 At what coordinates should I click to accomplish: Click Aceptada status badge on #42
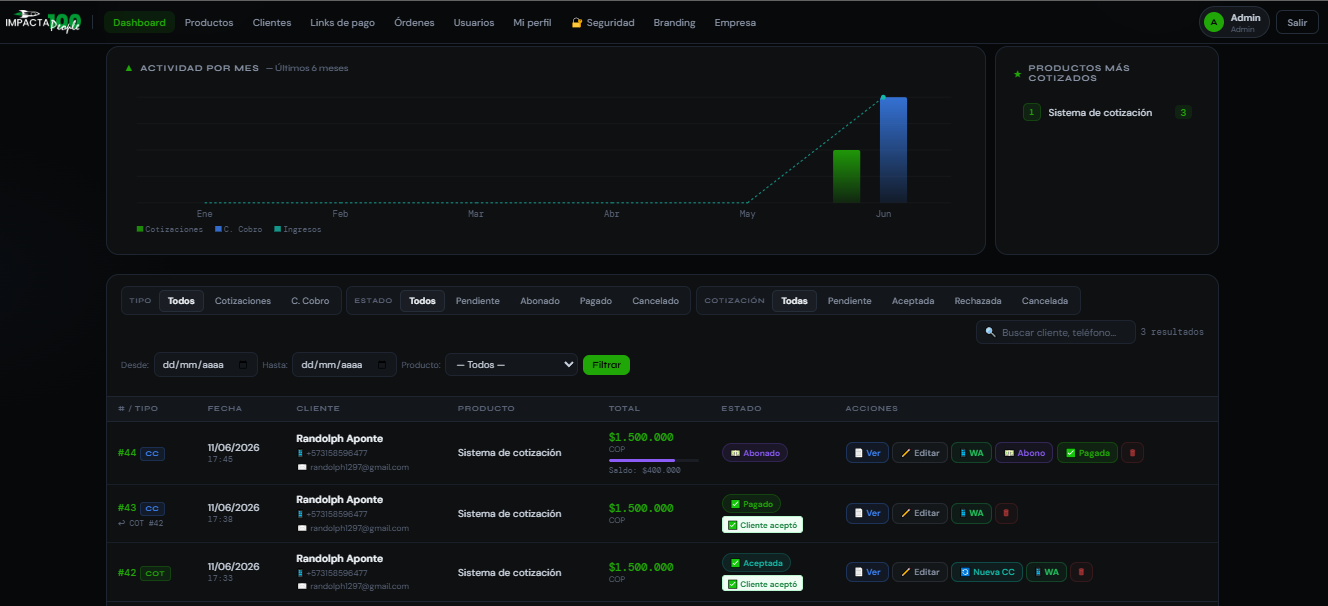(x=756, y=563)
